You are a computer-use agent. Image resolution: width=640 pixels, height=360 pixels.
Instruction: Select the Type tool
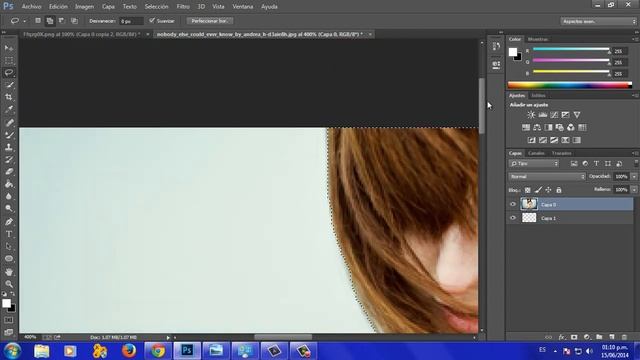click(x=9, y=234)
